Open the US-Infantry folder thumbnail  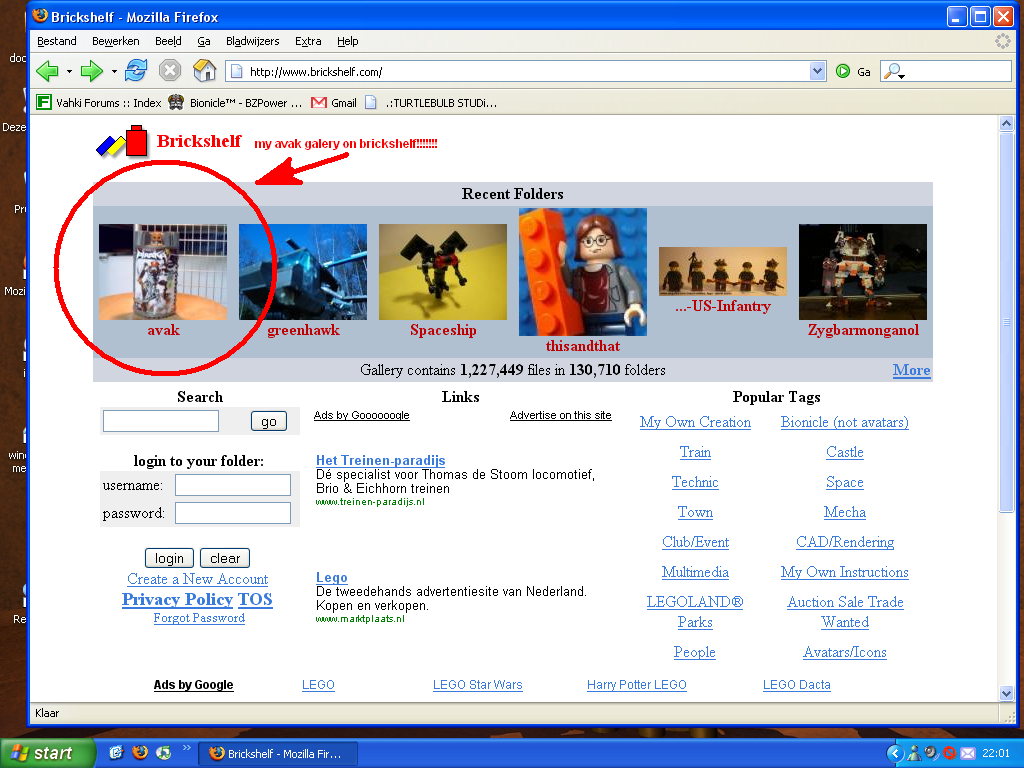723,271
